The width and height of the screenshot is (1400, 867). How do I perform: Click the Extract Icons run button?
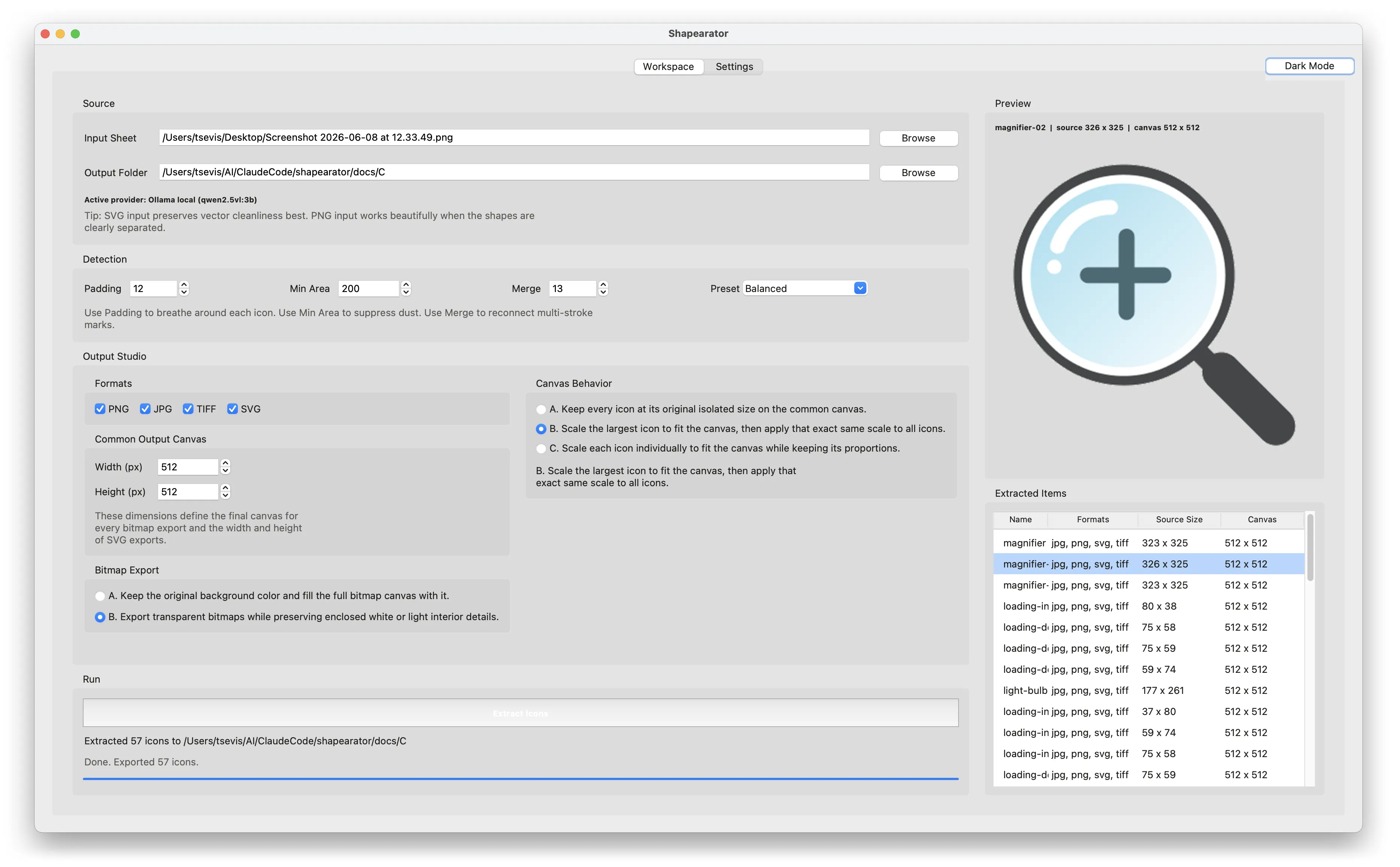(x=520, y=713)
